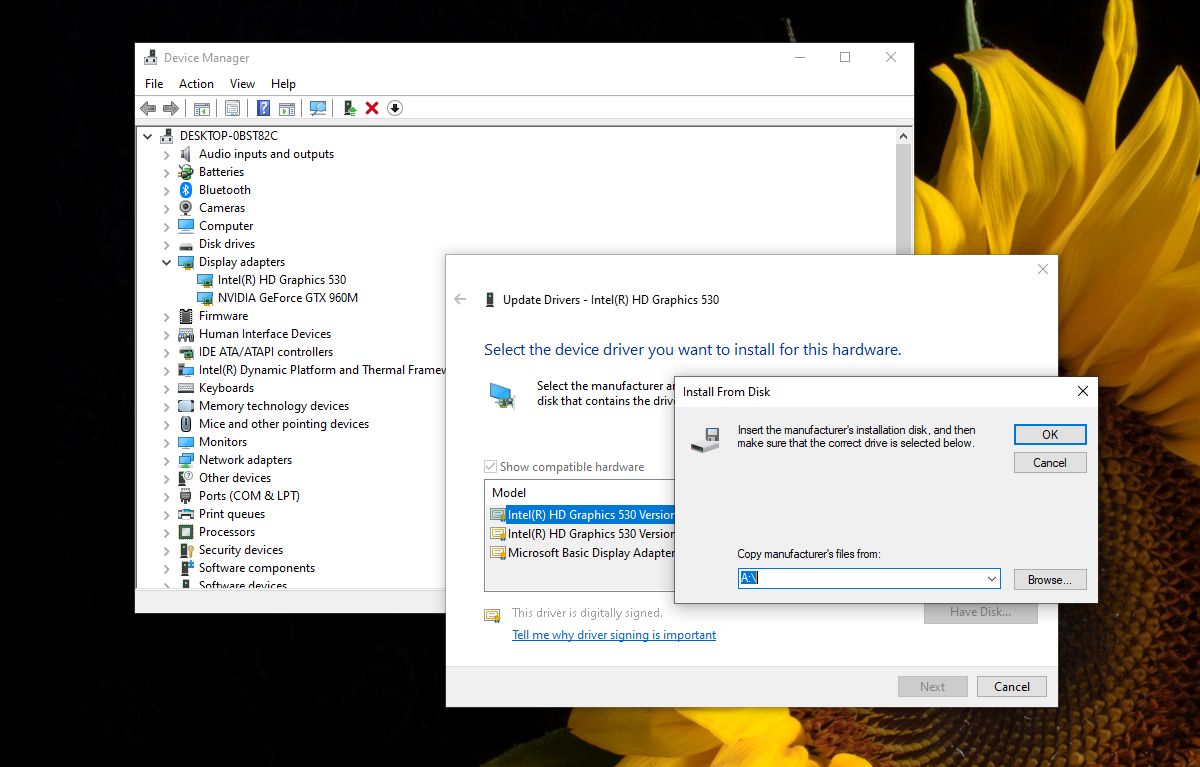
Task: Expand the Memory technology devices node
Action: (167, 406)
